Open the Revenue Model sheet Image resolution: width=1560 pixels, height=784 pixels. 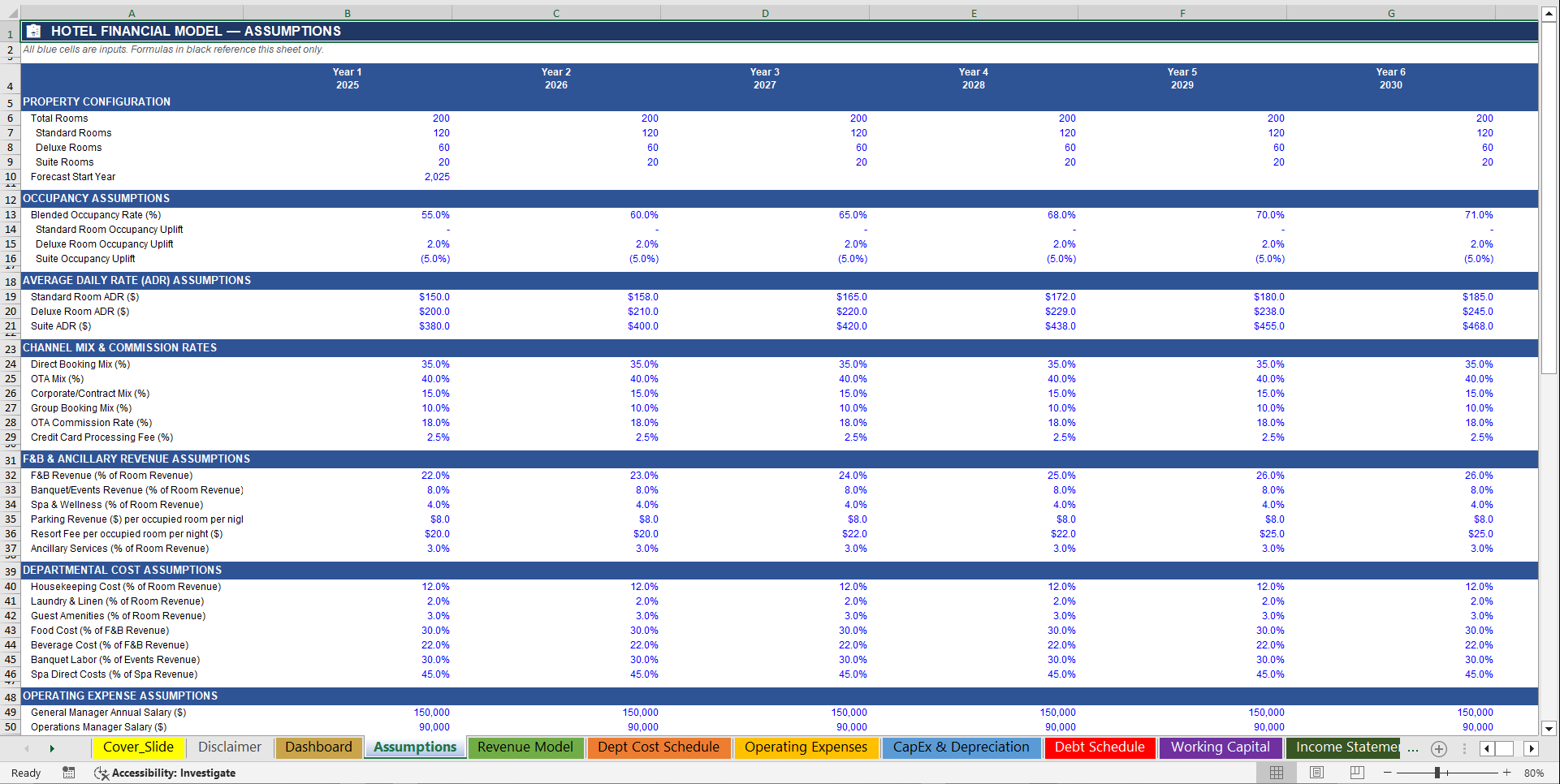point(525,747)
